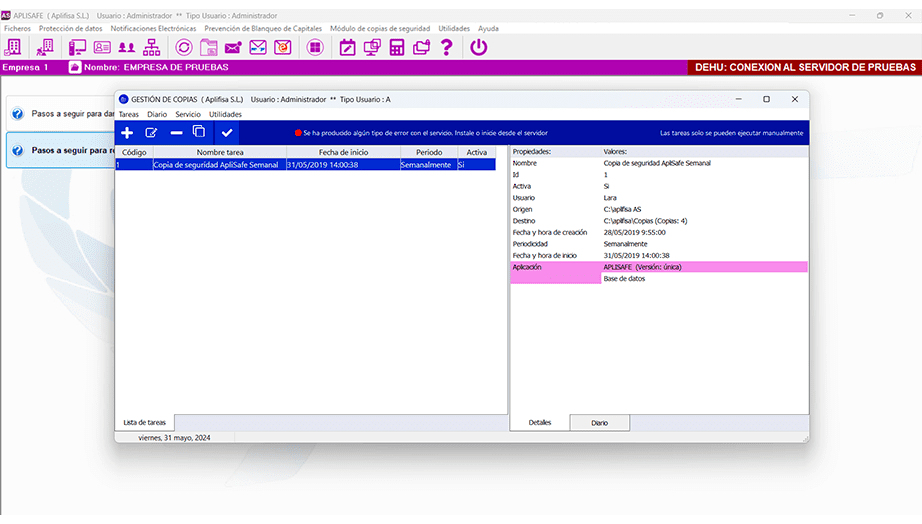Click the organization chart icon

(x=152, y=47)
